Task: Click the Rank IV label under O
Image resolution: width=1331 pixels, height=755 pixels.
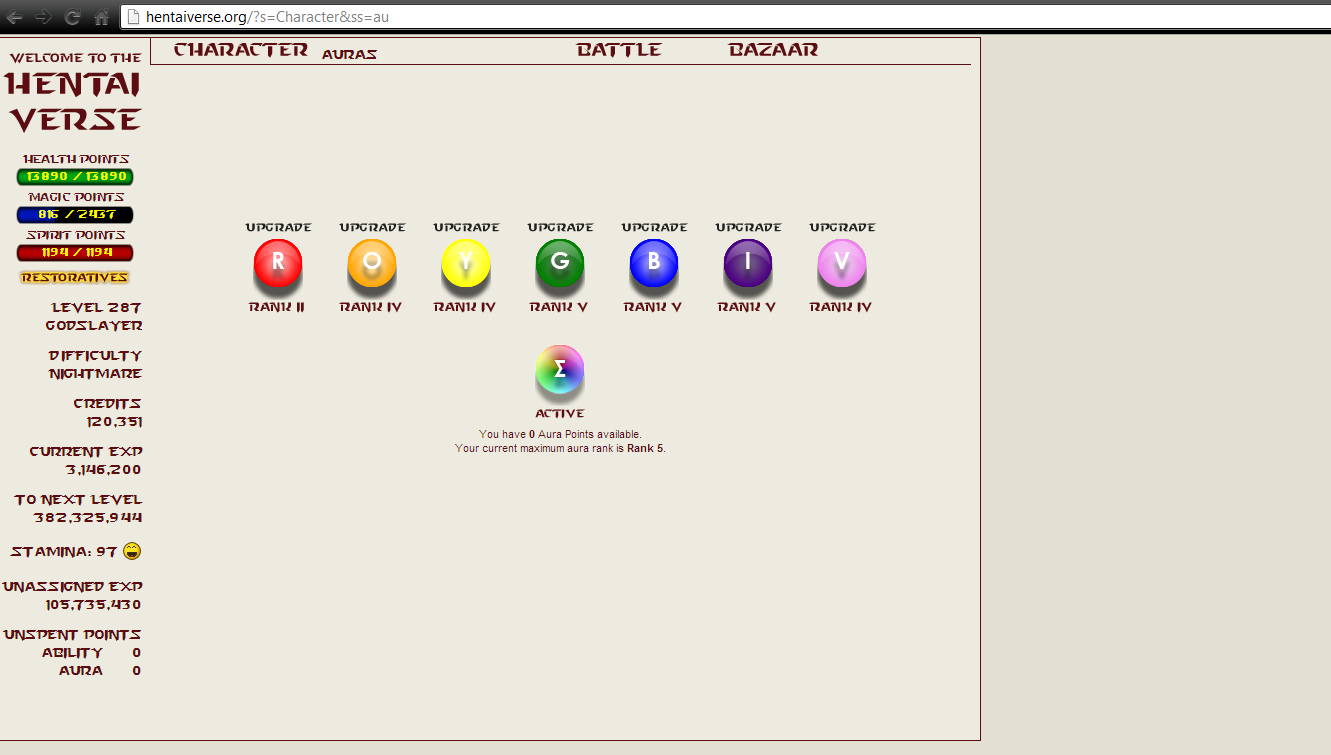Action: [371, 307]
